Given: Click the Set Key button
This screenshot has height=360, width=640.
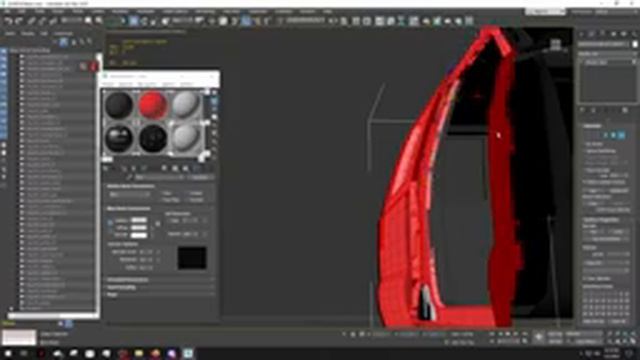Looking at the screenshot, I should pyautogui.click(x=555, y=341).
